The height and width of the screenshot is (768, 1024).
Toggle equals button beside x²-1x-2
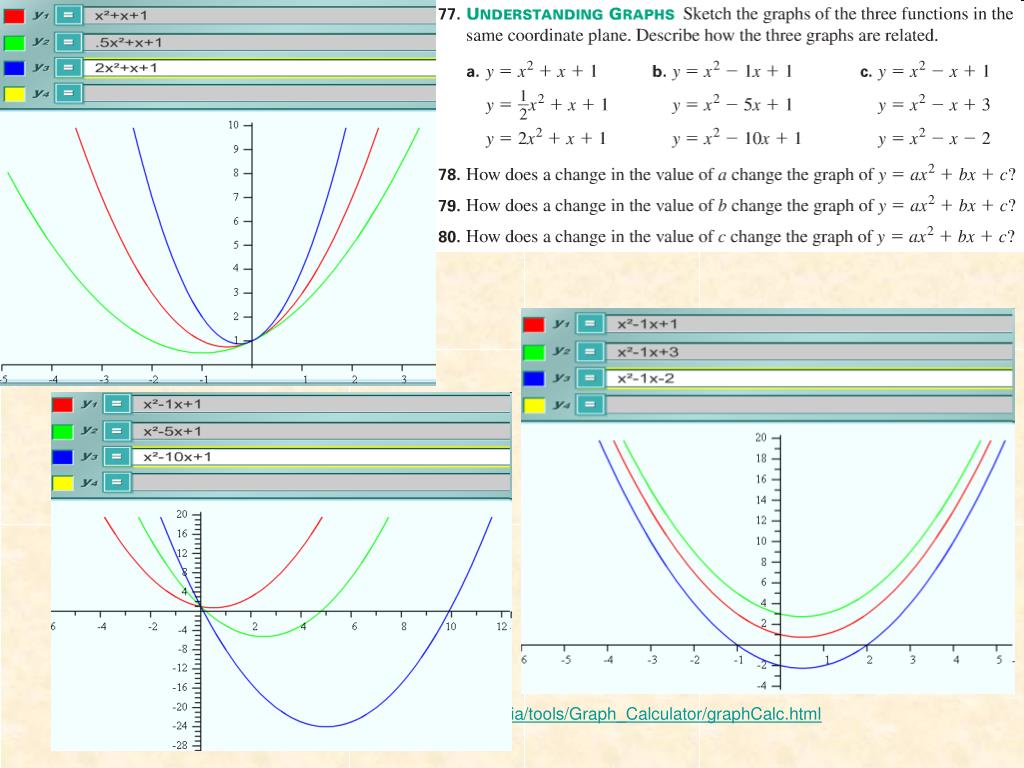pyautogui.click(x=590, y=378)
